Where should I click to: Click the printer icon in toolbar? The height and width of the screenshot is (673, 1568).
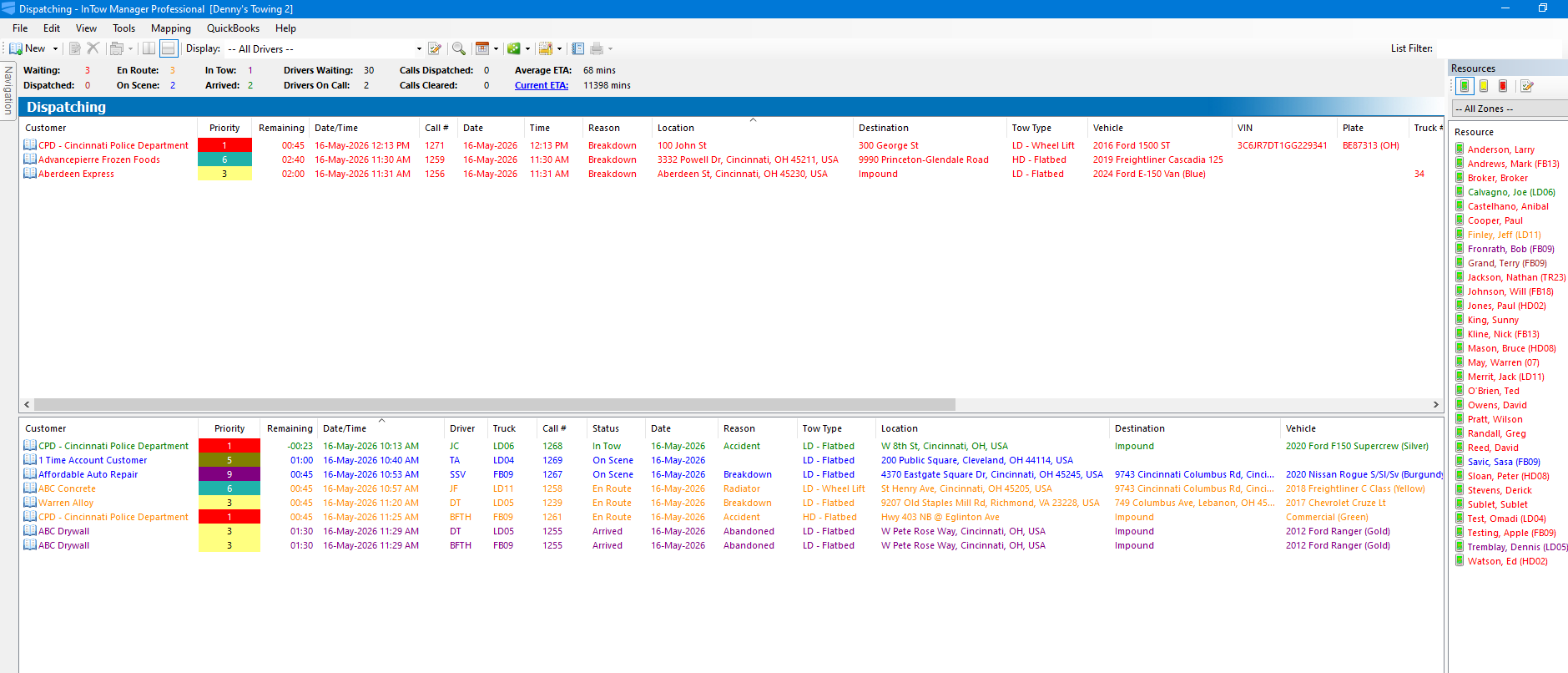597,48
